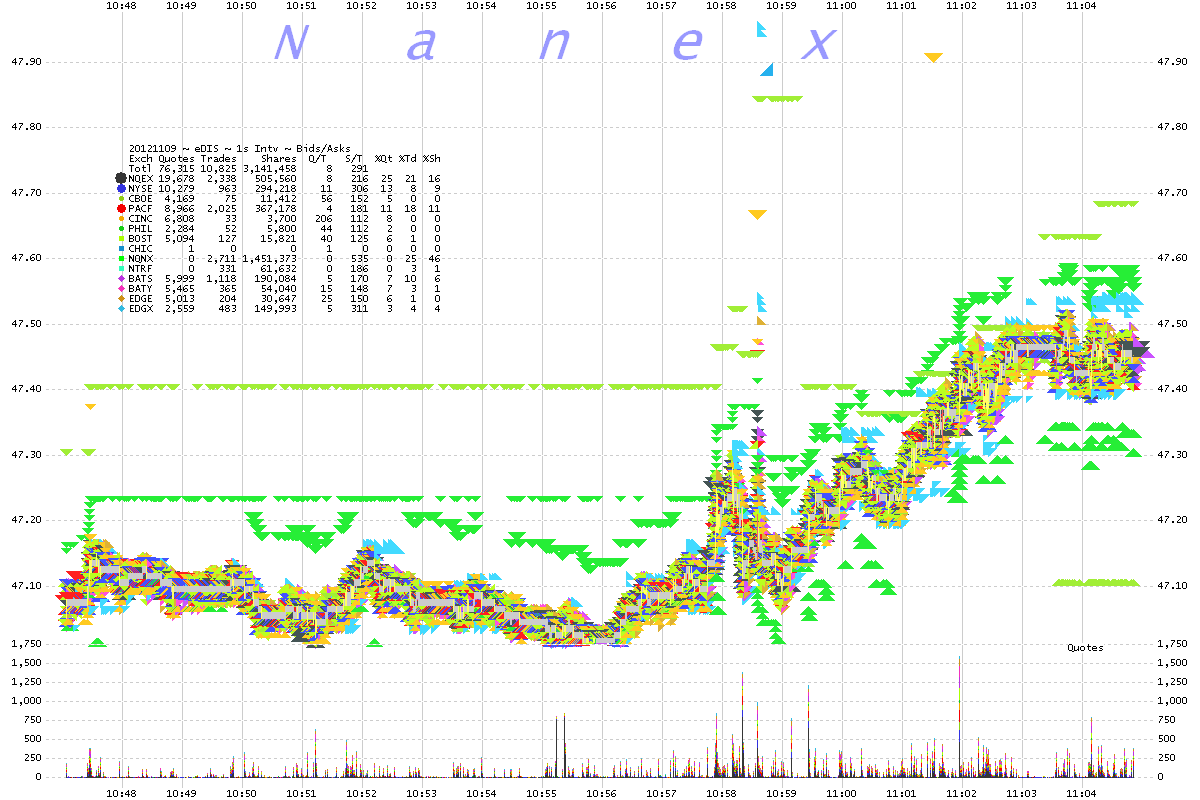This screenshot has width=1200, height=800.
Task: Select the PACF trades value '2,025'
Action: pyautogui.click(x=222, y=208)
